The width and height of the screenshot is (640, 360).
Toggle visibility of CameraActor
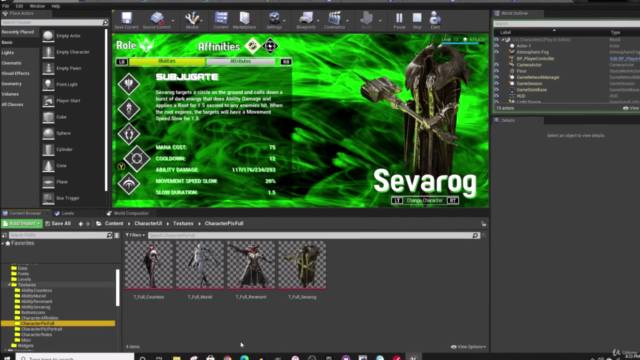point(496,65)
